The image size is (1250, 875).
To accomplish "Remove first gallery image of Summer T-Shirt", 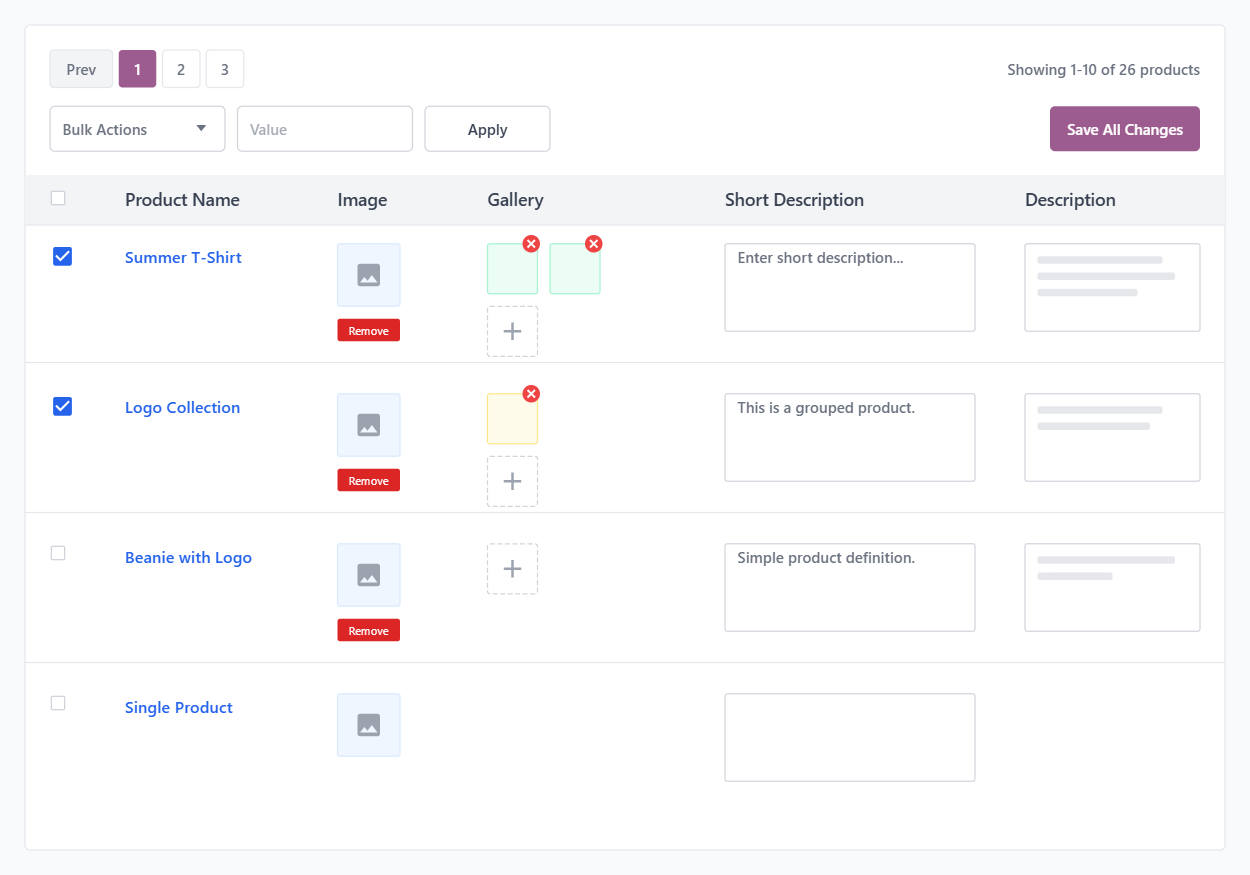I will (x=531, y=244).
